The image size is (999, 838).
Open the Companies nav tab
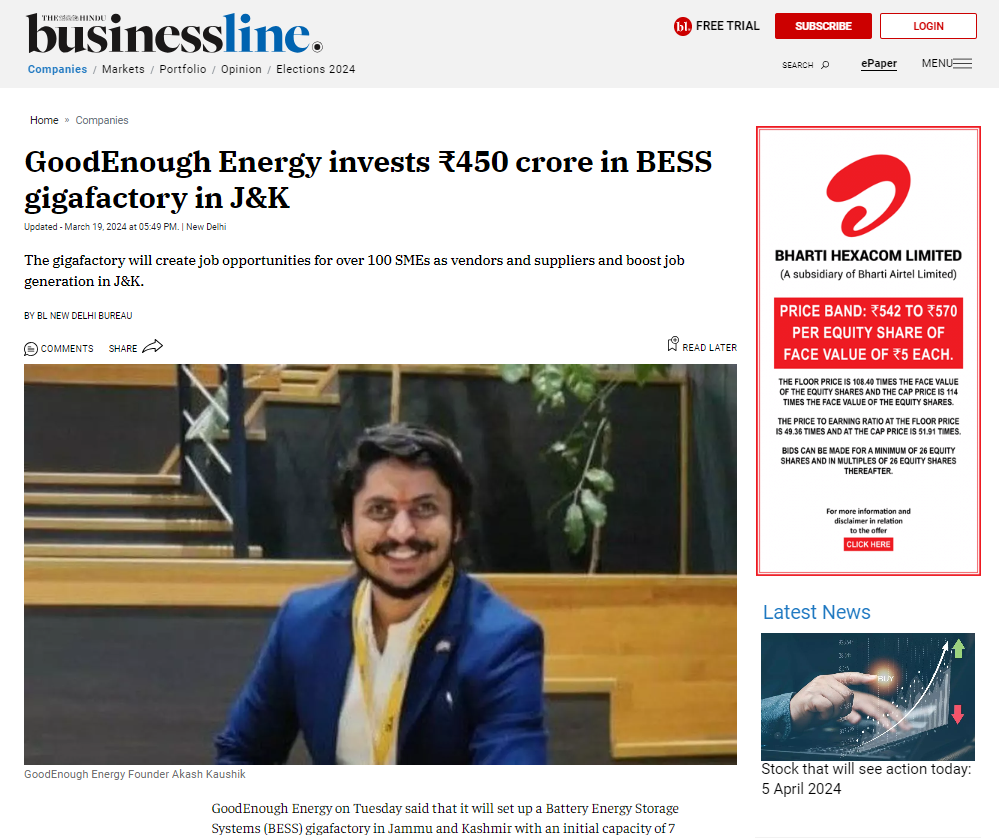point(57,69)
